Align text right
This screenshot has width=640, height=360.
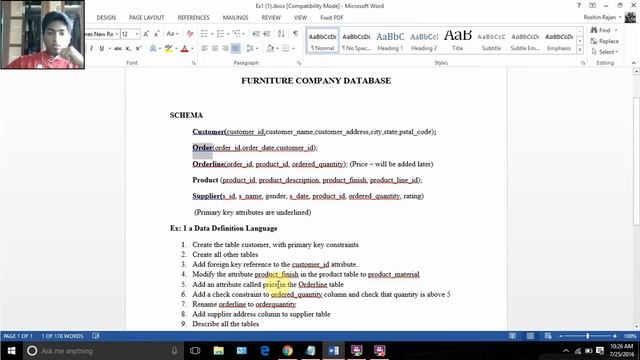pyautogui.click(x=225, y=48)
